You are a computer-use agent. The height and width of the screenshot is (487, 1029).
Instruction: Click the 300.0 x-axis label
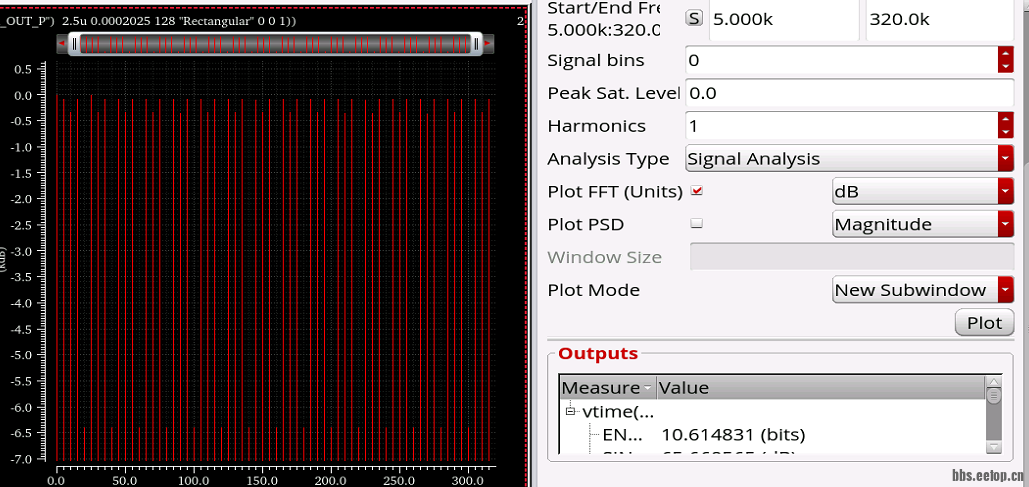click(468, 481)
